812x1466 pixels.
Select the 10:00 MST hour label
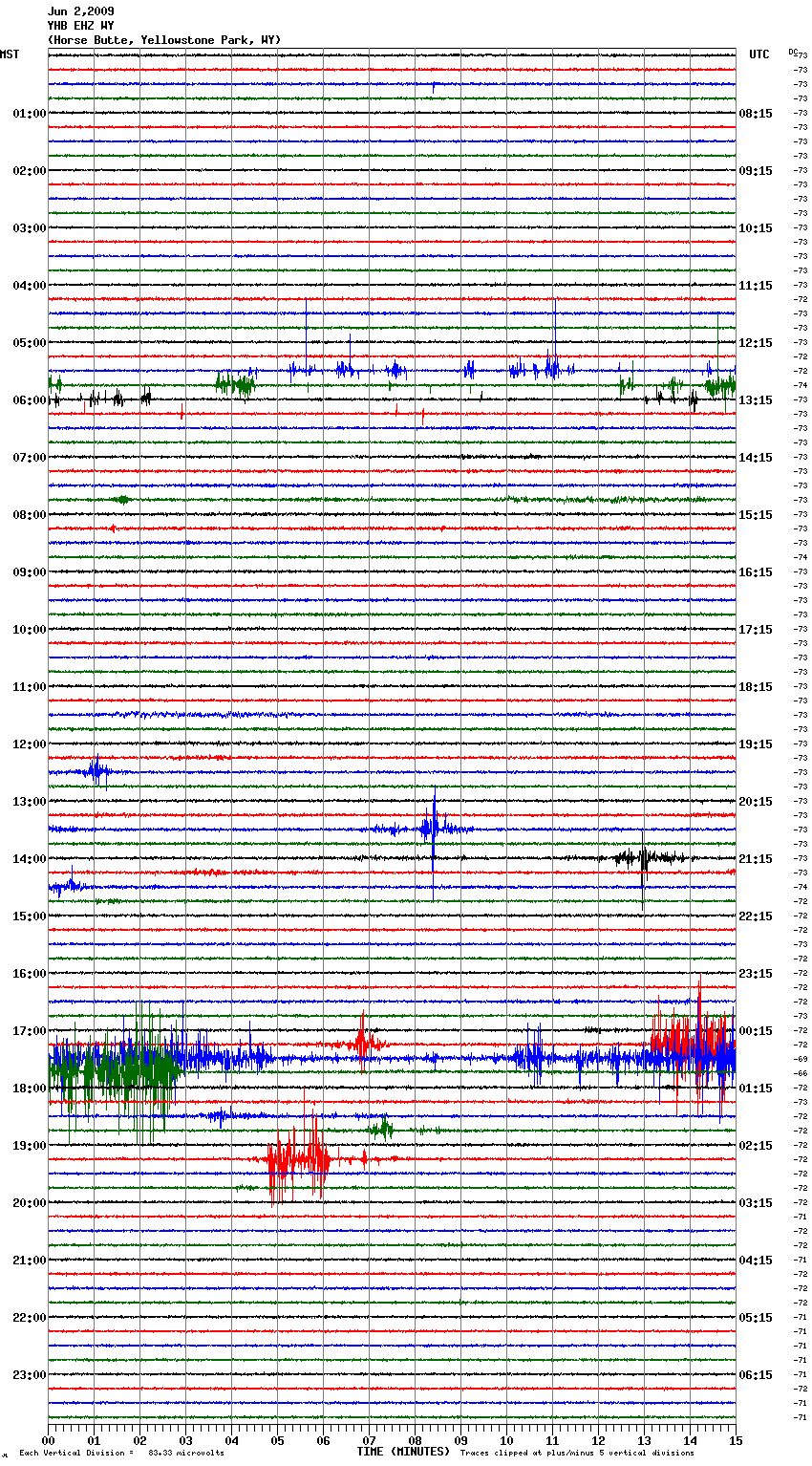(x=30, y=630)
